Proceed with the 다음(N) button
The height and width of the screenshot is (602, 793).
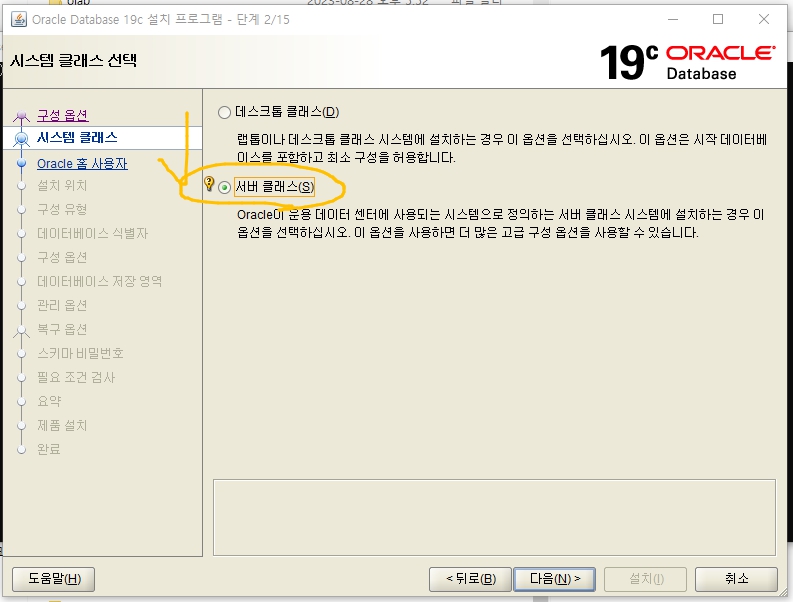(554, 579)
